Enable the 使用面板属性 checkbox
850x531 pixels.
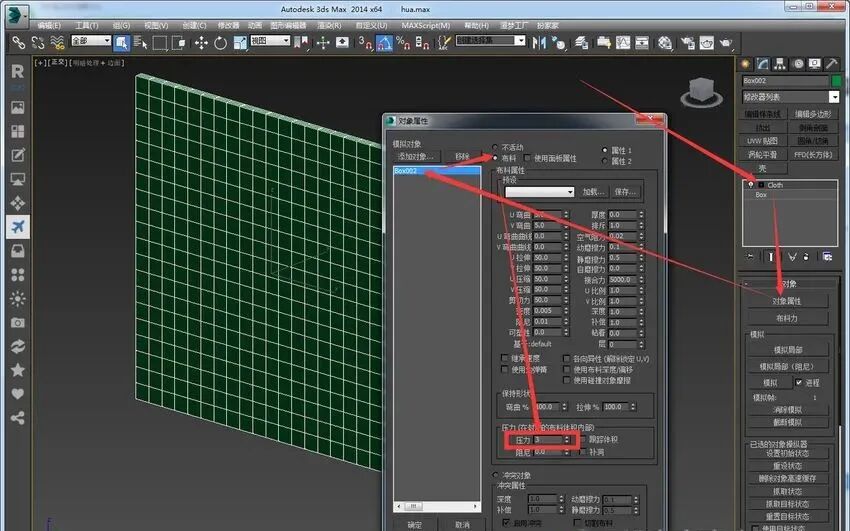click(x=527, y=158)
